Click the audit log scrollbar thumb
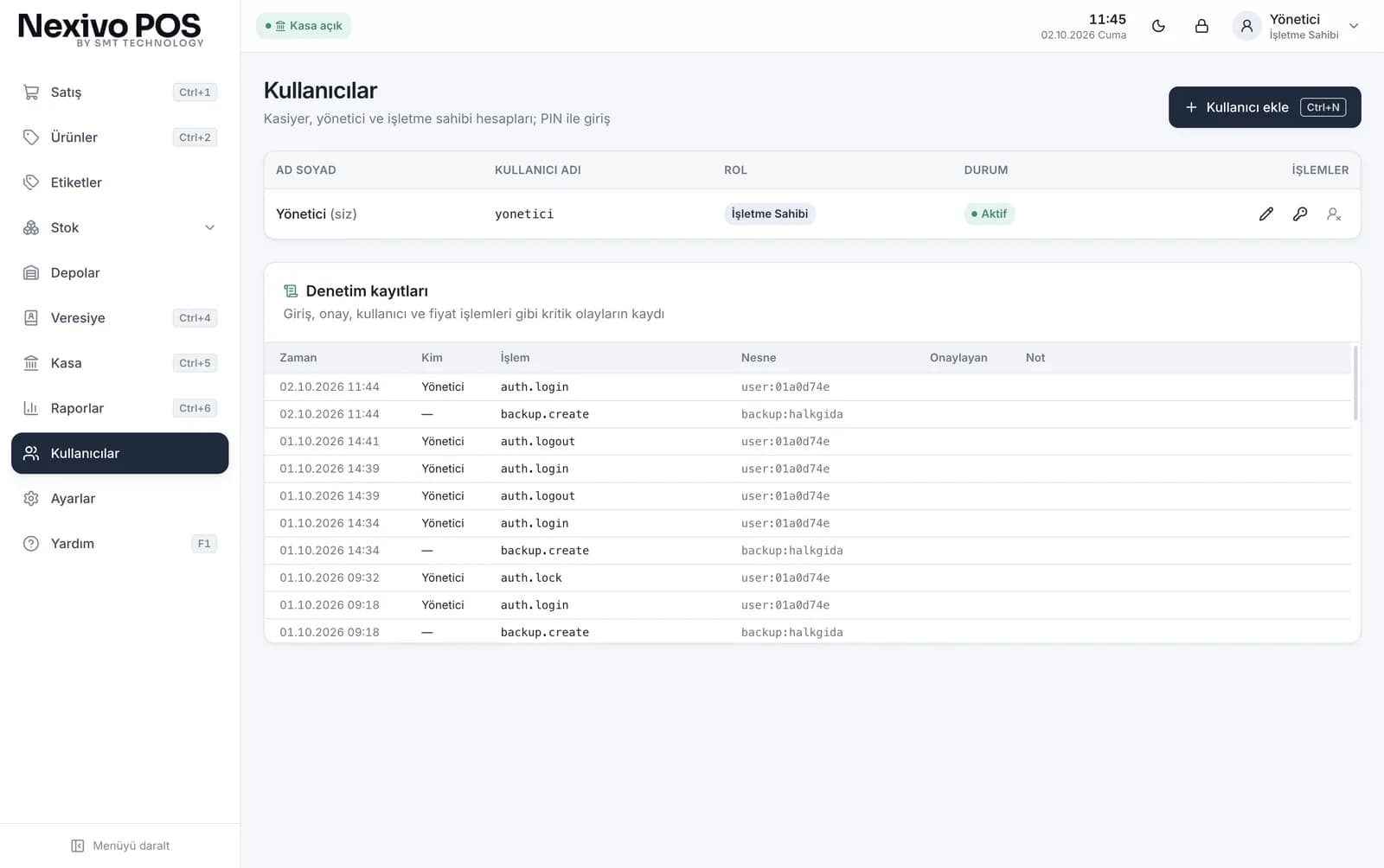This screenshot has height=868, width=1384. 1355,383
